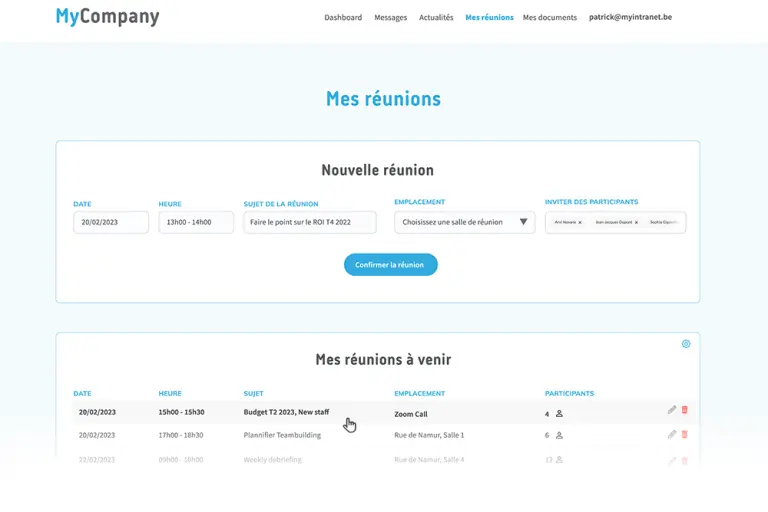Click time '15h00 - 15h30'
This screenshot has height=512, width=768.
coord(181,412)
